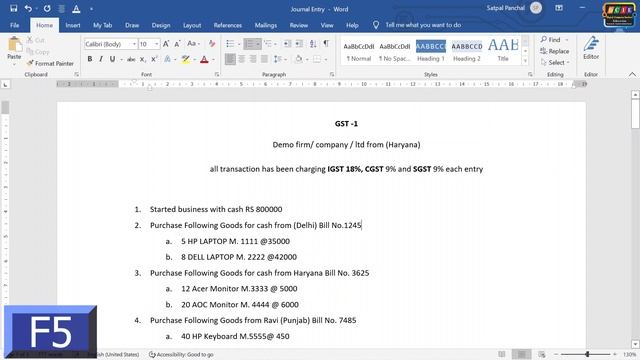The image size is (640, 360).
Task: Switch to the Layout tab
Action: click(x=192, y=25)
